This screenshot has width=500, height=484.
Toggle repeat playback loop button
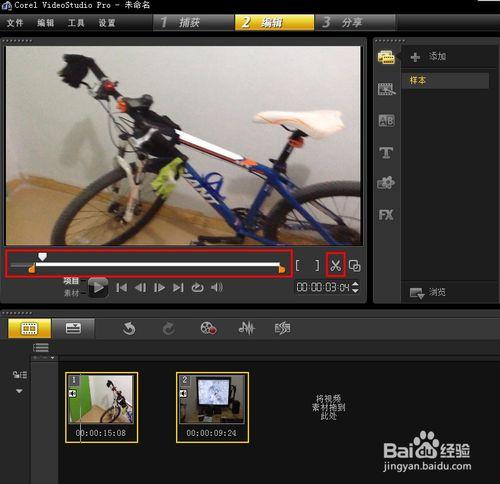[x=197, y=287]
